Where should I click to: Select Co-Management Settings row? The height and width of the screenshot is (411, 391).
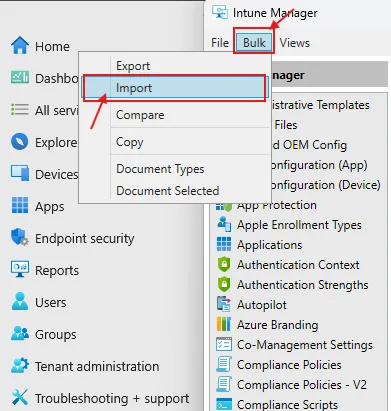tap(305, 345)
